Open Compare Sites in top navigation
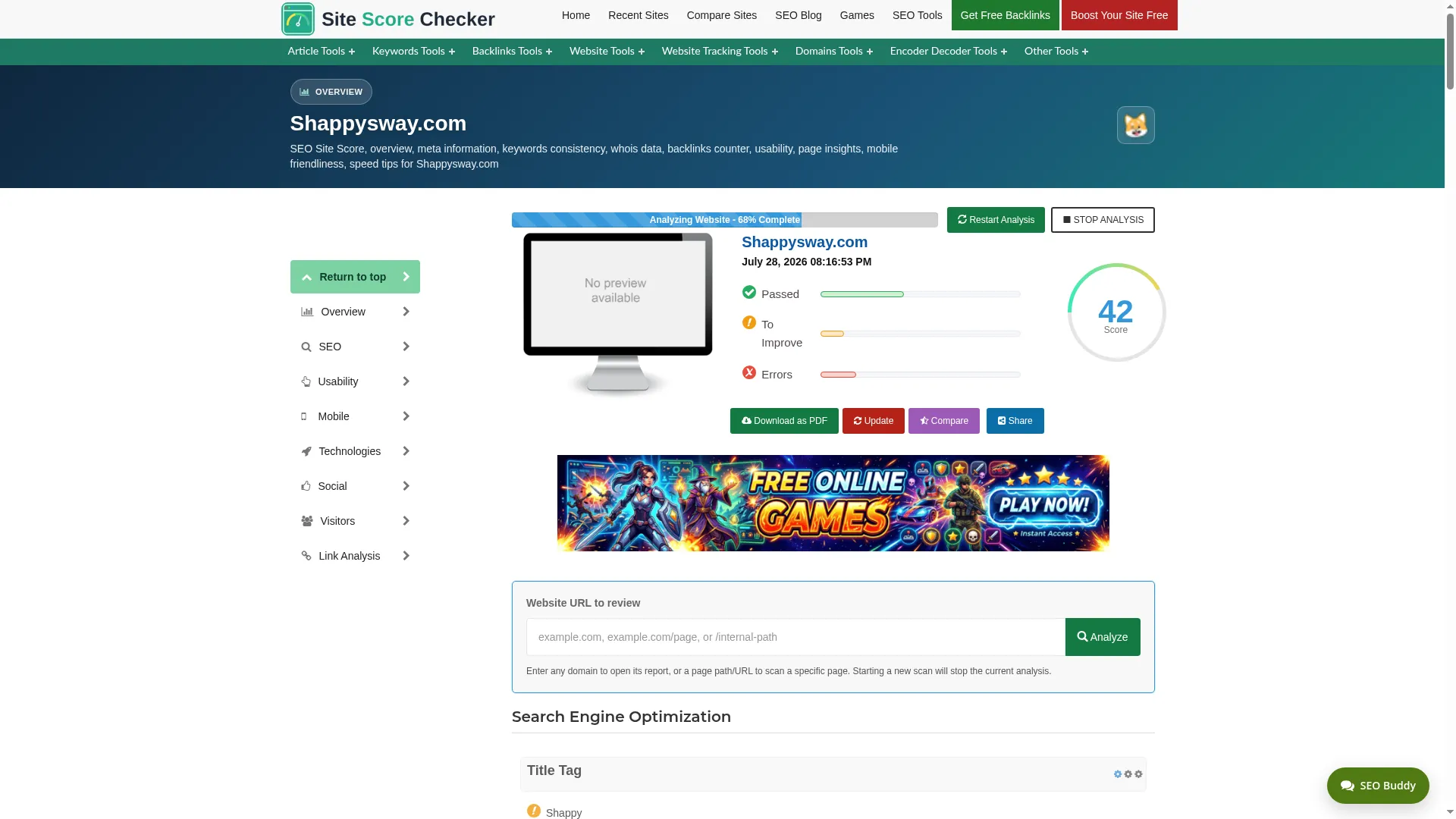 [721, 15]
